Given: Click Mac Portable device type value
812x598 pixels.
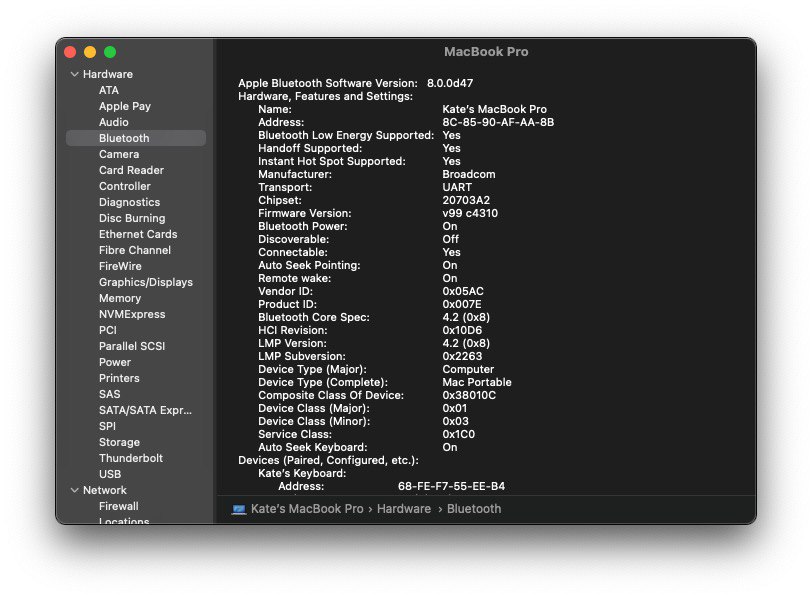Looking at the screenshot, I should coord(477,382).
